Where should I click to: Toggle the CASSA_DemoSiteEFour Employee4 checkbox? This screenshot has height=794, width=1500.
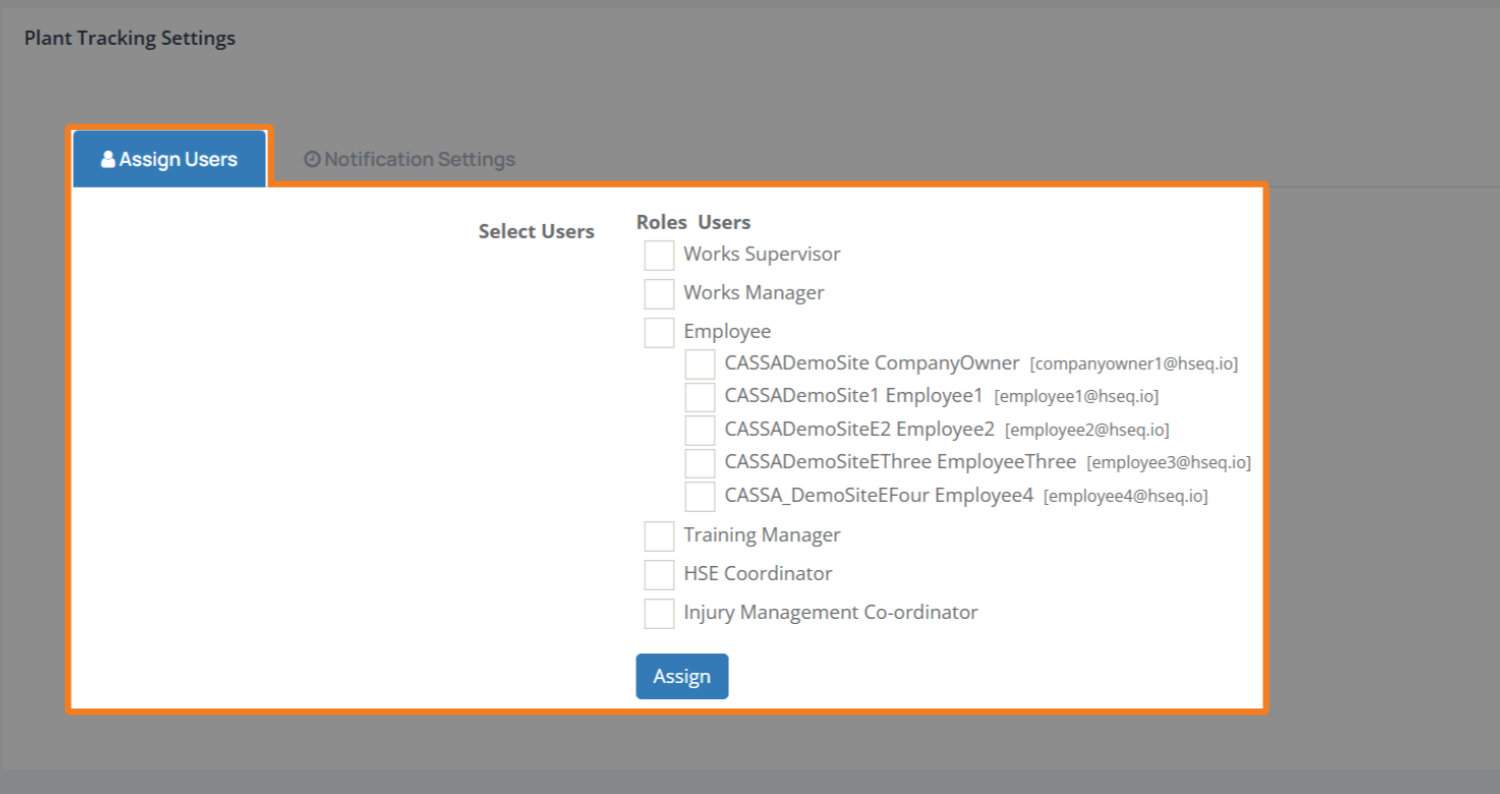pos(700,496)
